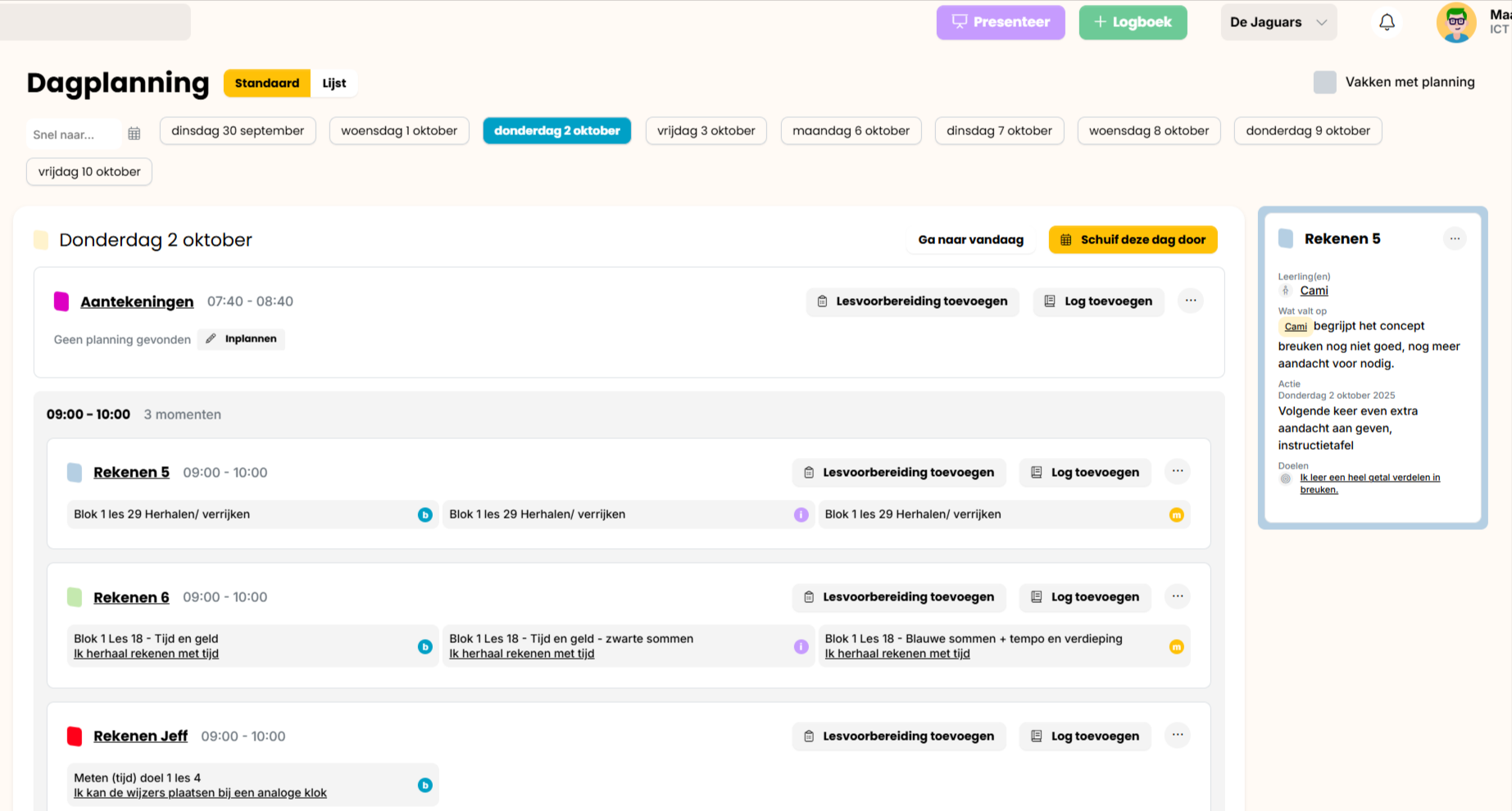Click the orange 'm' badge on Rekenen 5
Viewport: 1512px width, 811px height.
click(x=1176, y=514)
